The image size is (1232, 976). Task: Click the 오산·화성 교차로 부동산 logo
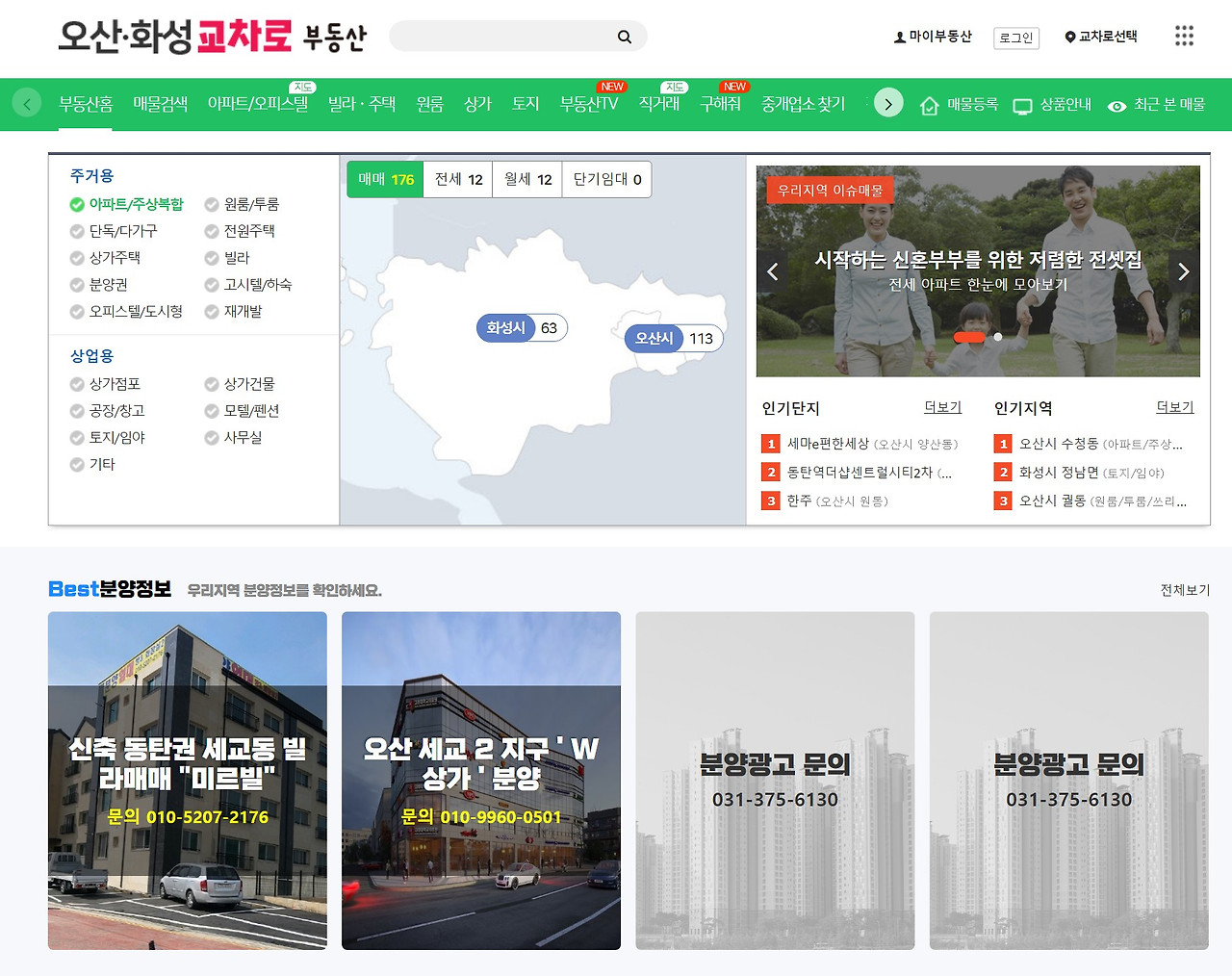212,37
